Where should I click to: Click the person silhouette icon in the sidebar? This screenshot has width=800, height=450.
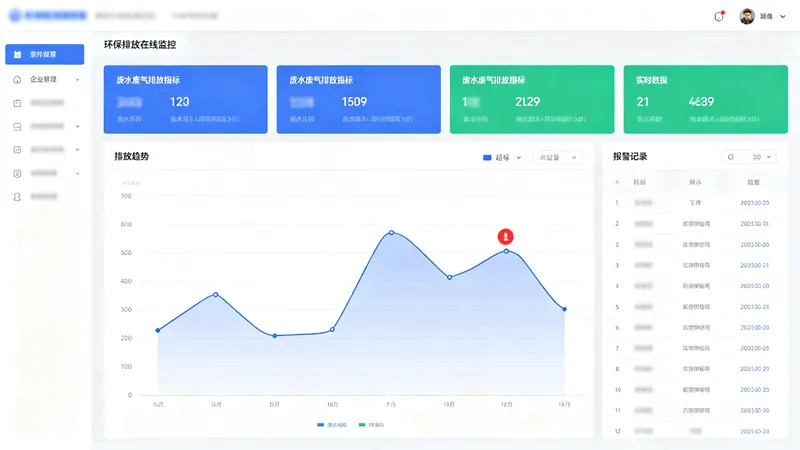[17, 197]
